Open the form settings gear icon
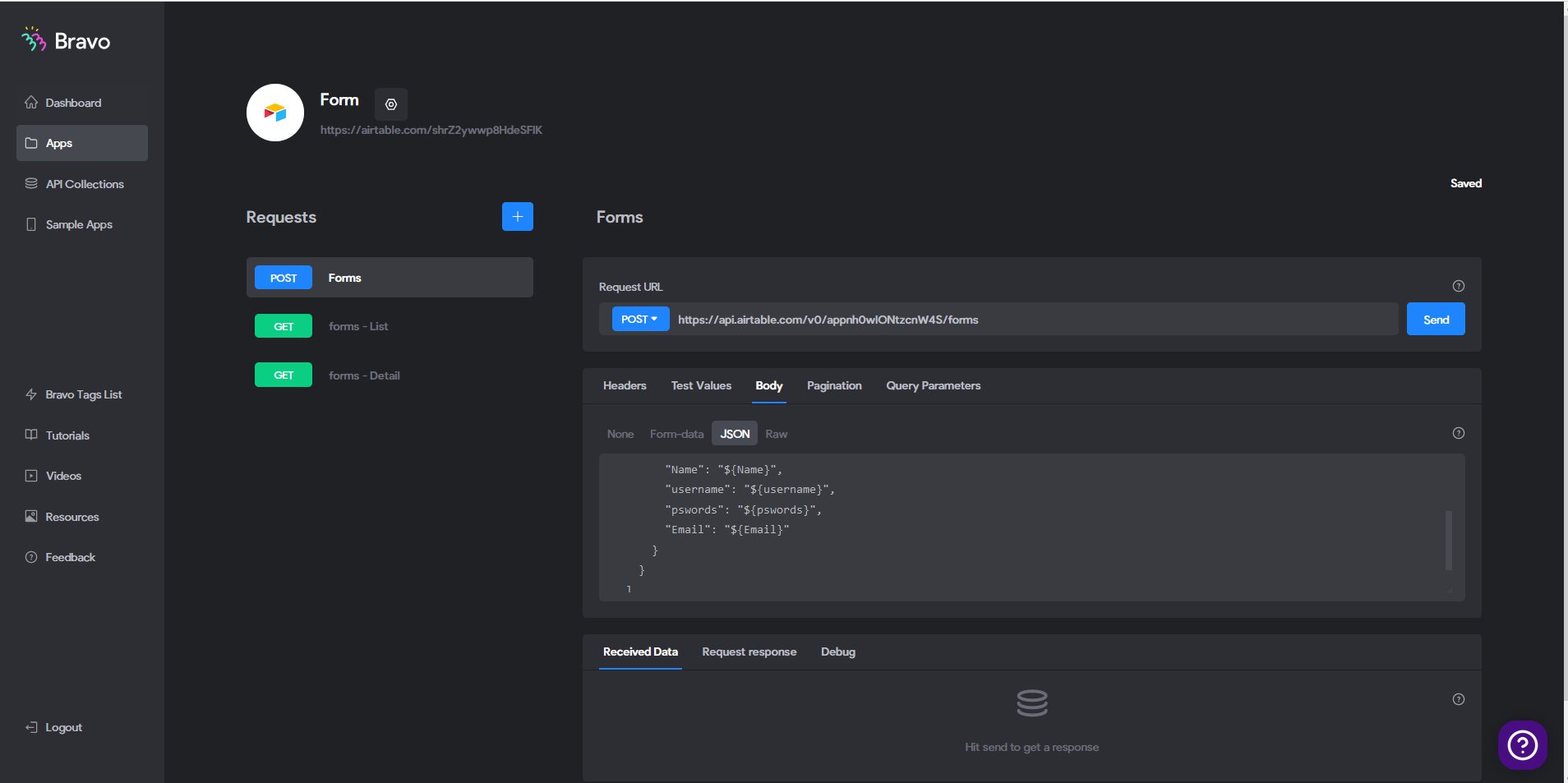Viewport: 1568px width, 783px height. coord(391,104)
